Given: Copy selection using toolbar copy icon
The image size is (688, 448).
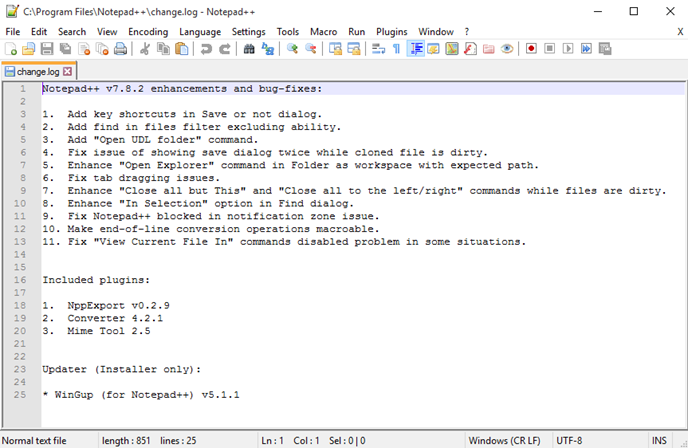Looking at the screenshot, I should coord(163,49).
